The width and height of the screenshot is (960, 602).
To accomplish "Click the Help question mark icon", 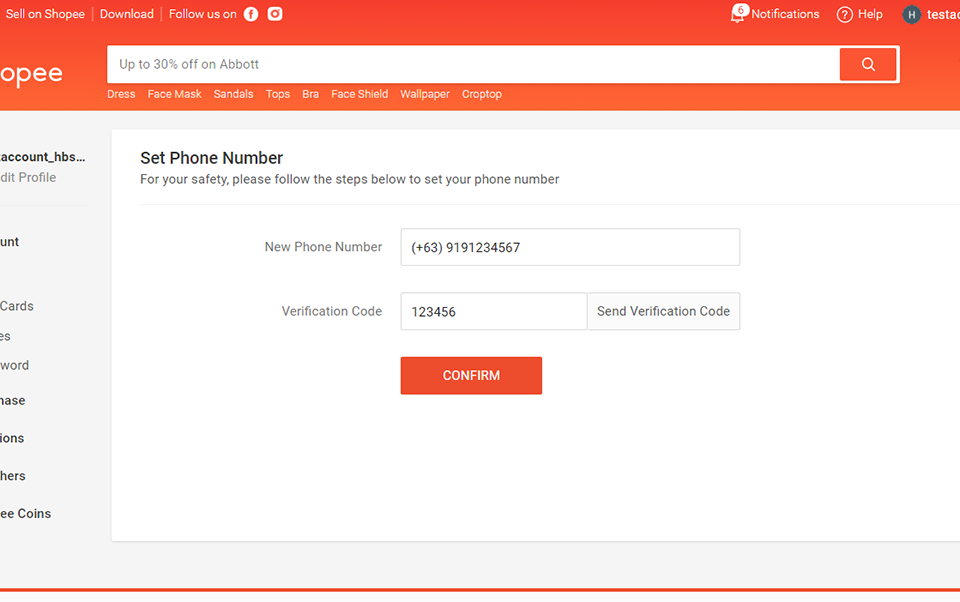I will [845, 14].
